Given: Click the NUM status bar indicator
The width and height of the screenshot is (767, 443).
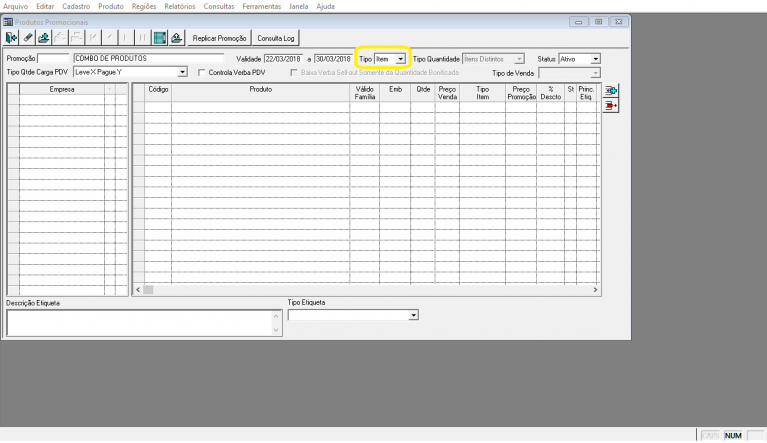Looking at the screenshot, I should 733,436.
